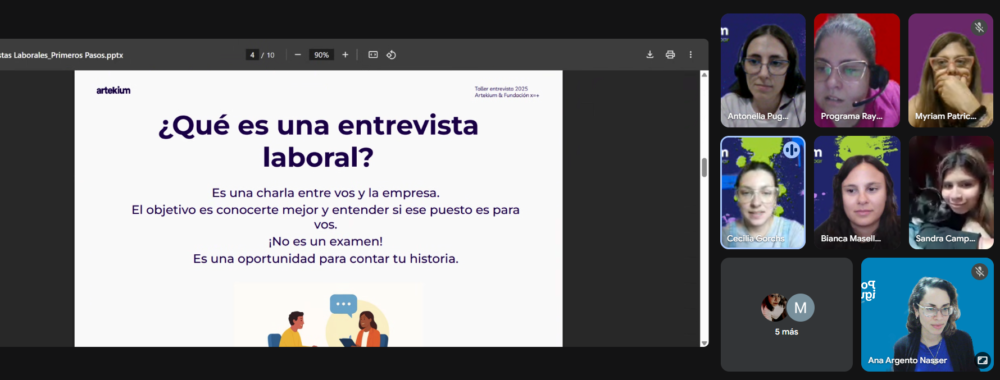Click the page number field showing 4
Viewport: 1000px width, 380px height.
(253, 55)
